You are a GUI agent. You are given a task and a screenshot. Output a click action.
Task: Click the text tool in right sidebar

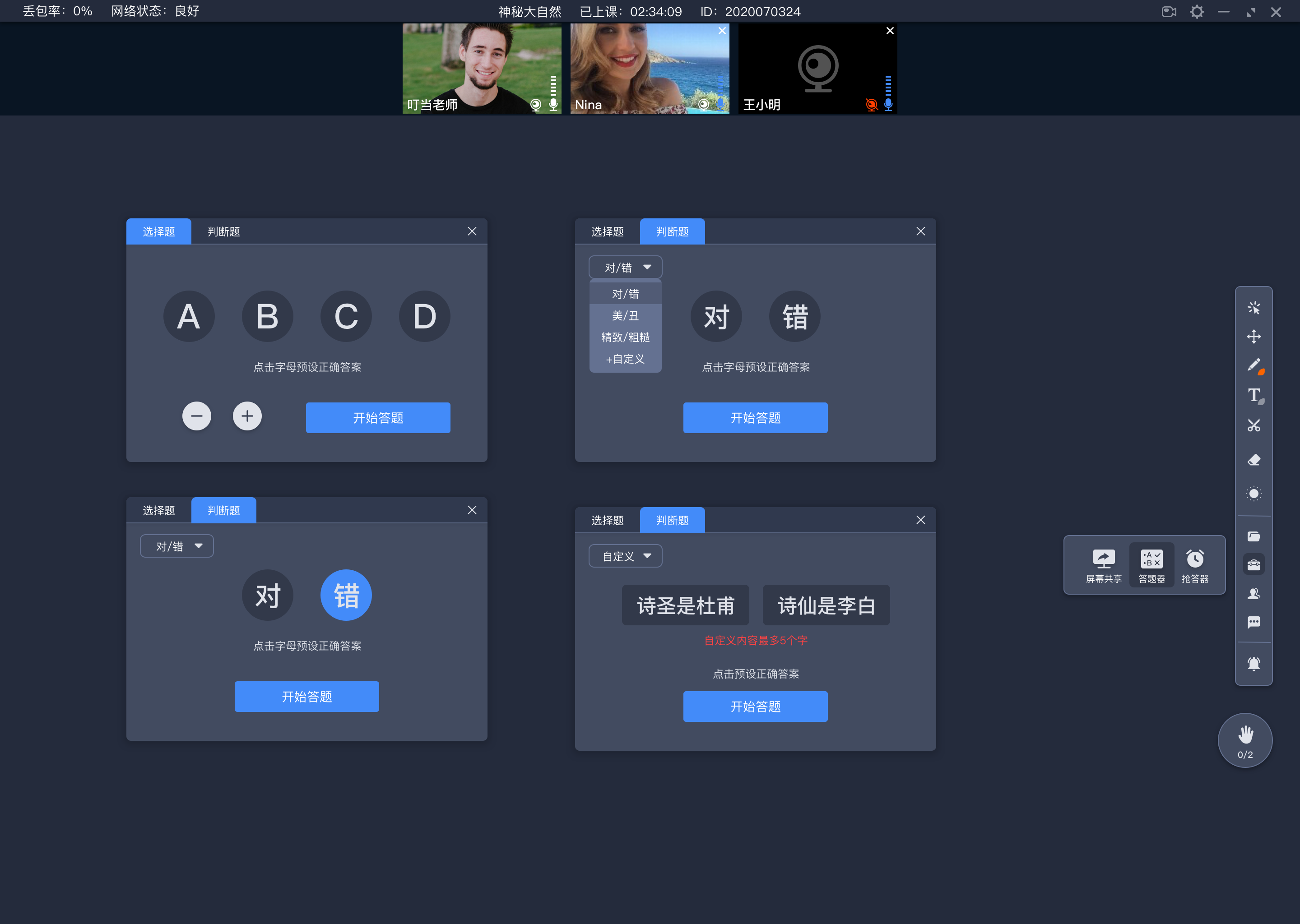click(1255, 395)
